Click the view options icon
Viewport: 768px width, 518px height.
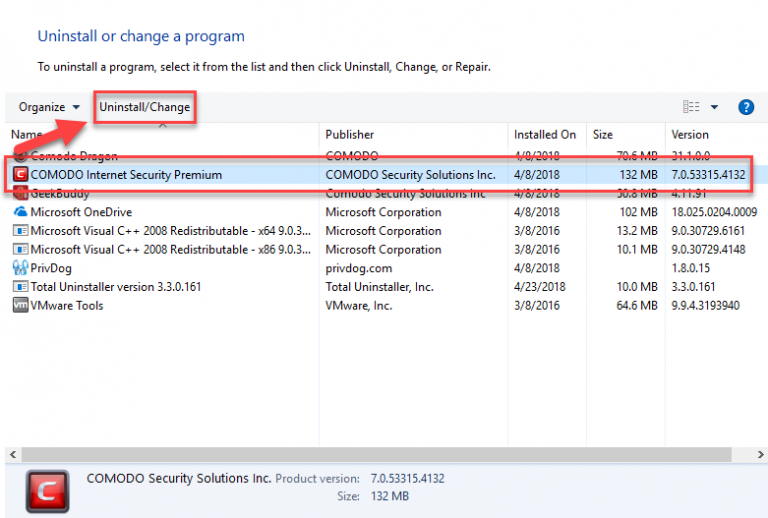point(691,107)
